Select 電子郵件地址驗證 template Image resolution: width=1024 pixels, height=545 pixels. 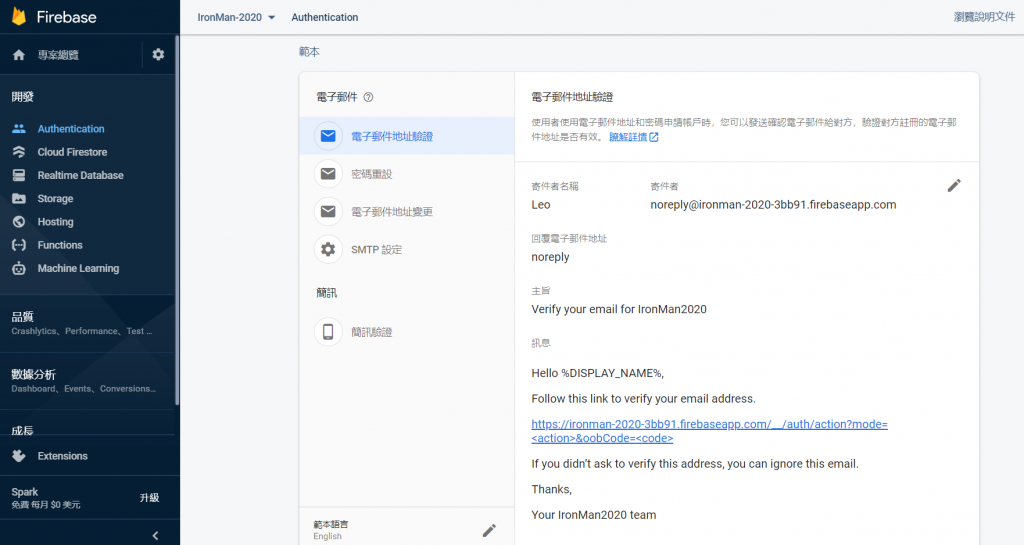(407, 136)
